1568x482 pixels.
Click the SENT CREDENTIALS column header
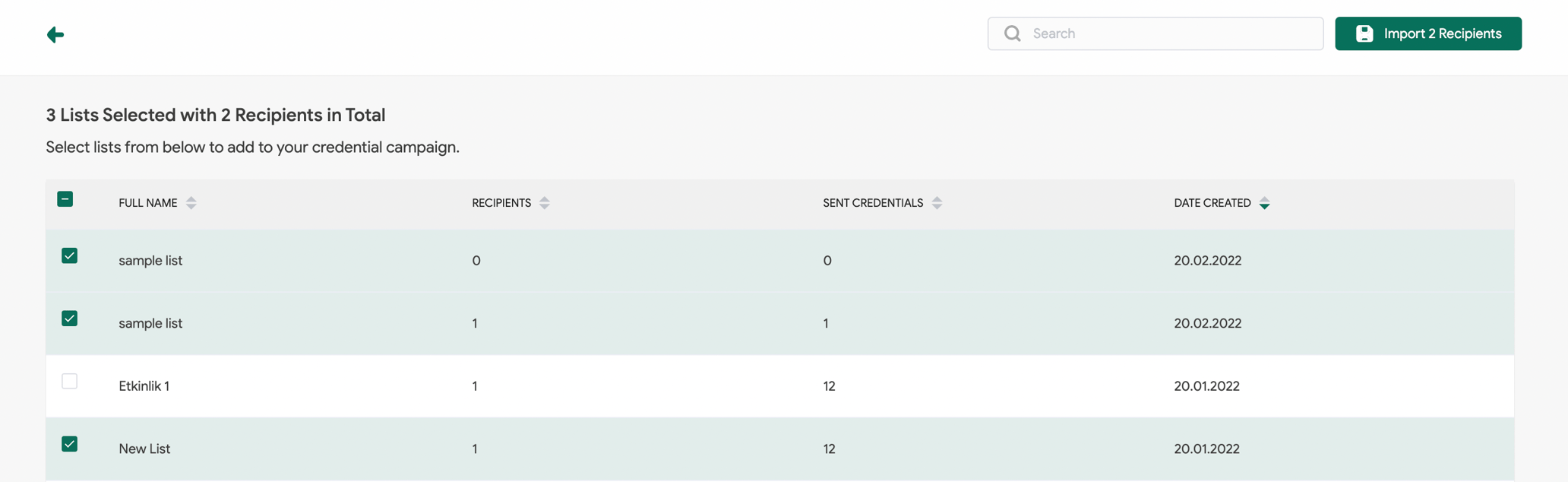point(873,203)
